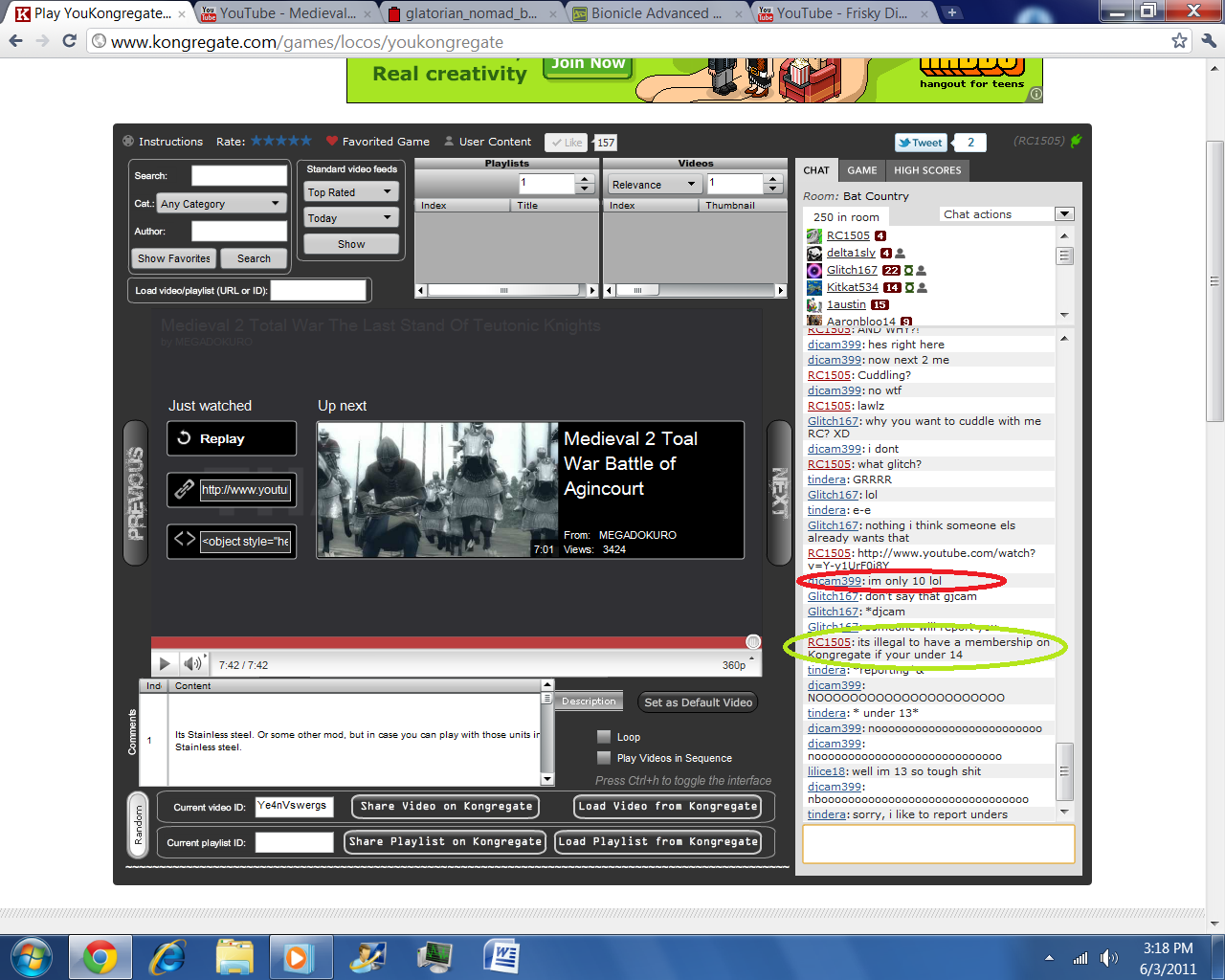Click the Search button

(x=254, y=258)
